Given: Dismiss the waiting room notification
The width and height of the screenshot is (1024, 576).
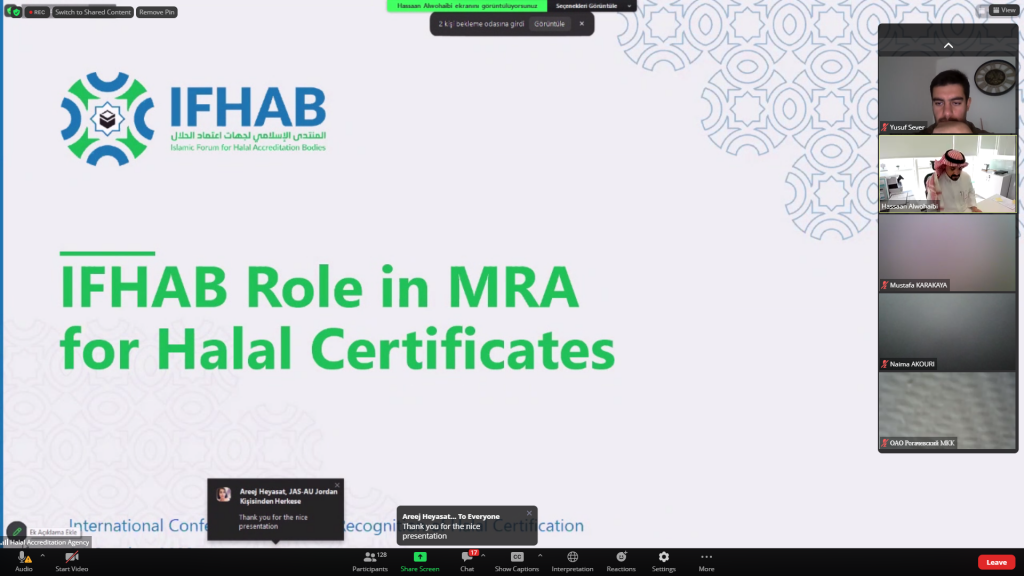Looking at the screenshot, I should coord(582,24).
